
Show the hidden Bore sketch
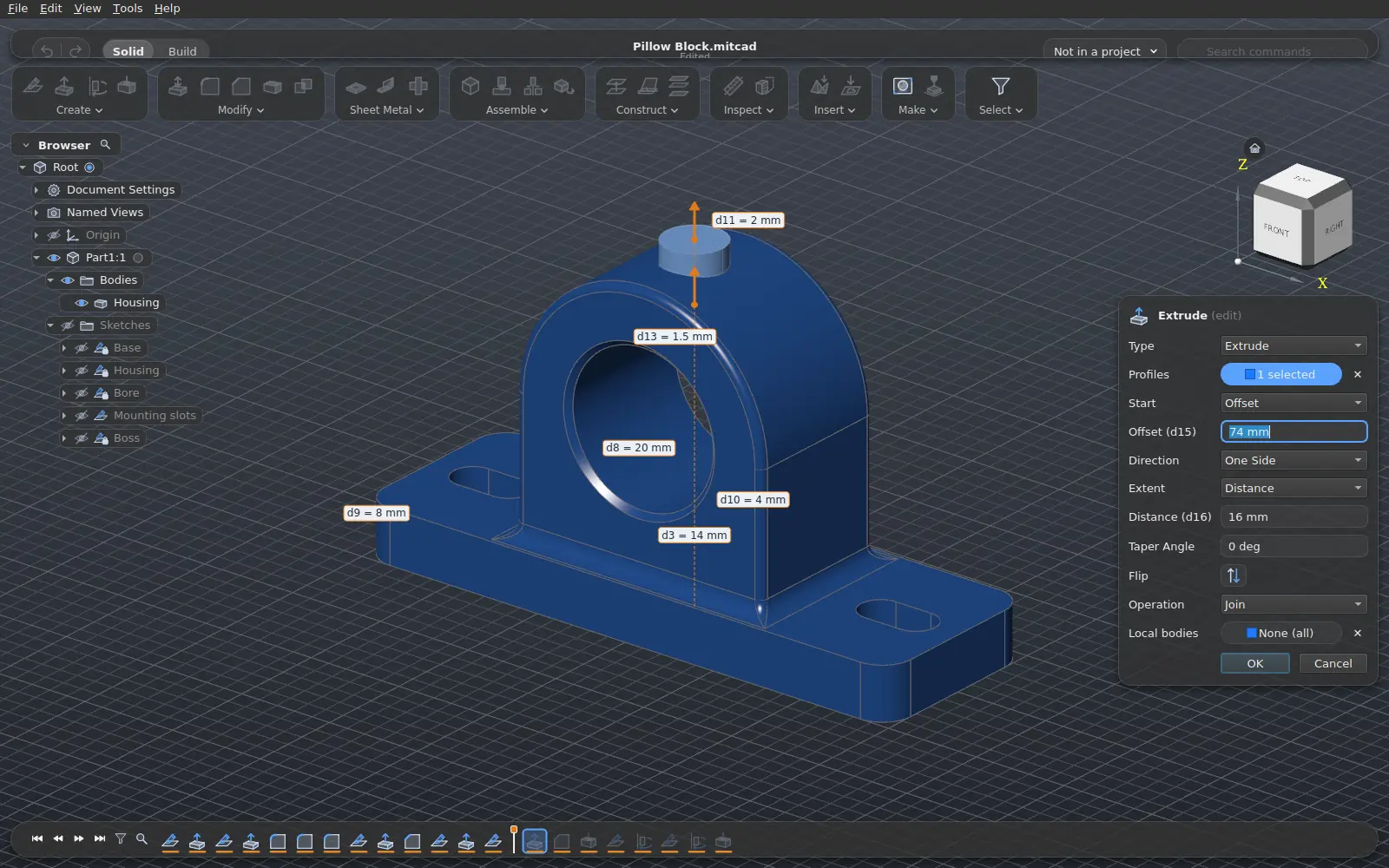tap(82, 393)
